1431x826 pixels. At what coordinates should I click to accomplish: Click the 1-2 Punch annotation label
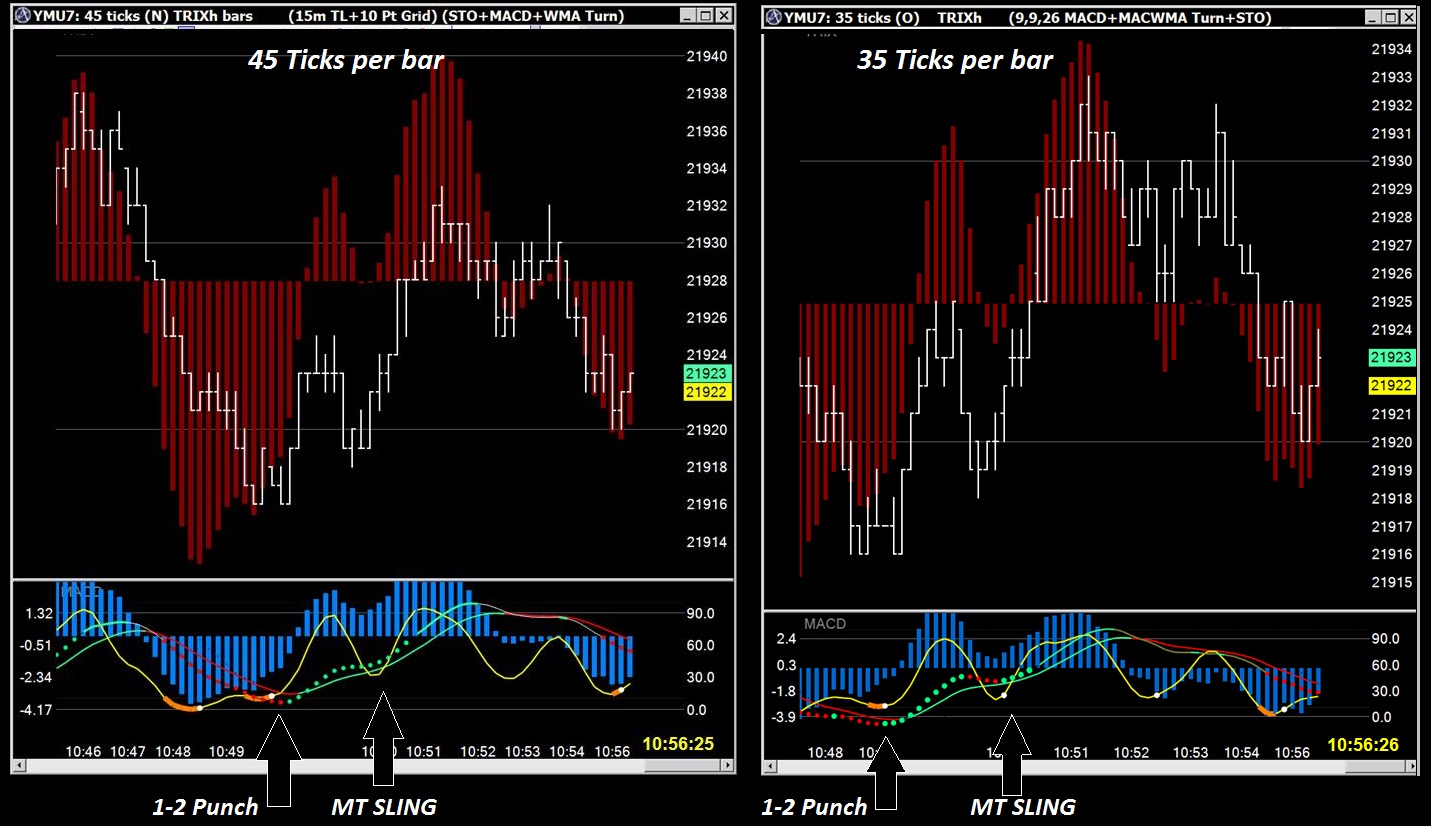[x=203, y=807]
